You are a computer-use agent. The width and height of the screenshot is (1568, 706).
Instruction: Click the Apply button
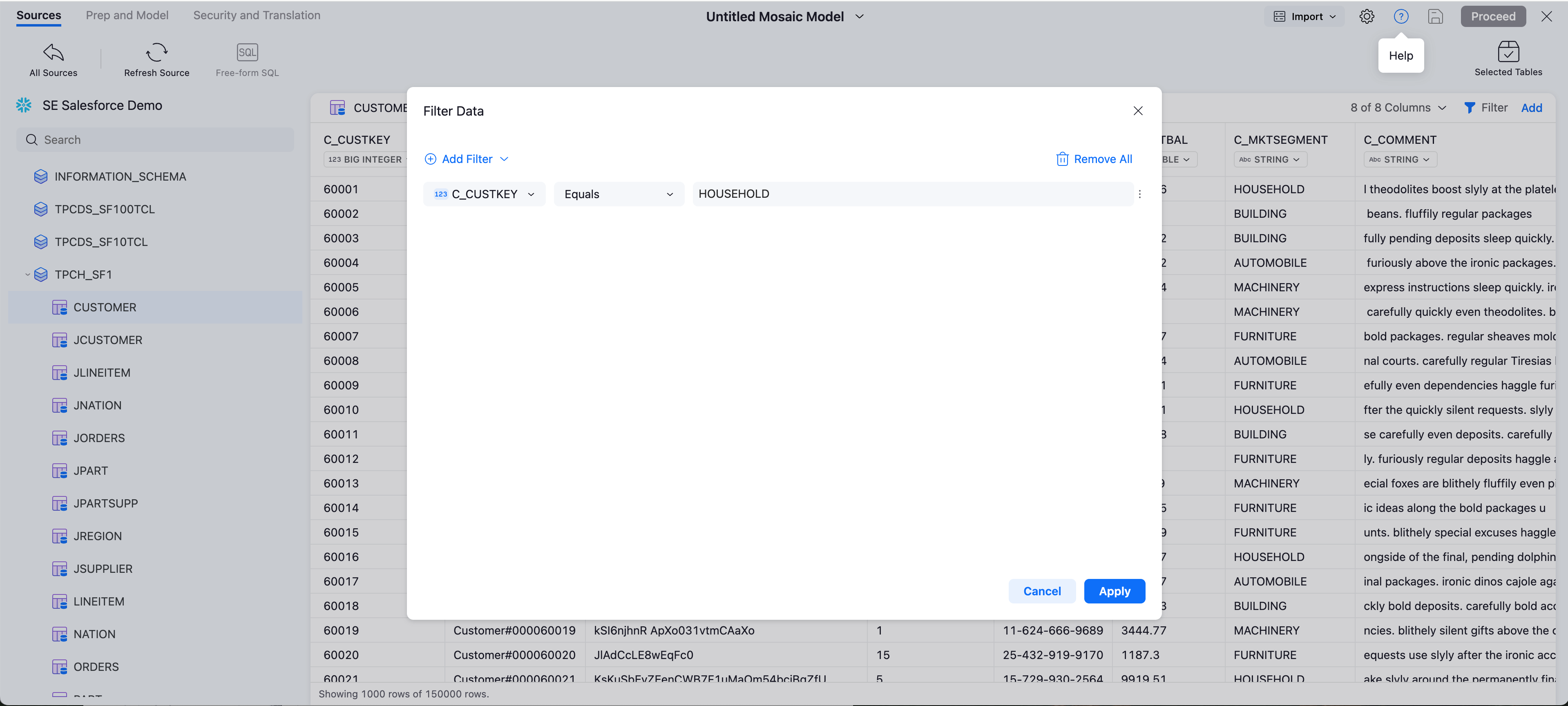(1114, 591)
